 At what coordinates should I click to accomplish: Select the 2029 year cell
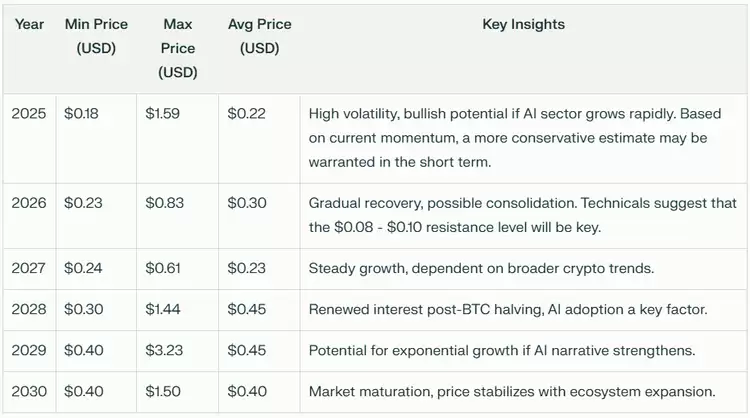(29, 351)
